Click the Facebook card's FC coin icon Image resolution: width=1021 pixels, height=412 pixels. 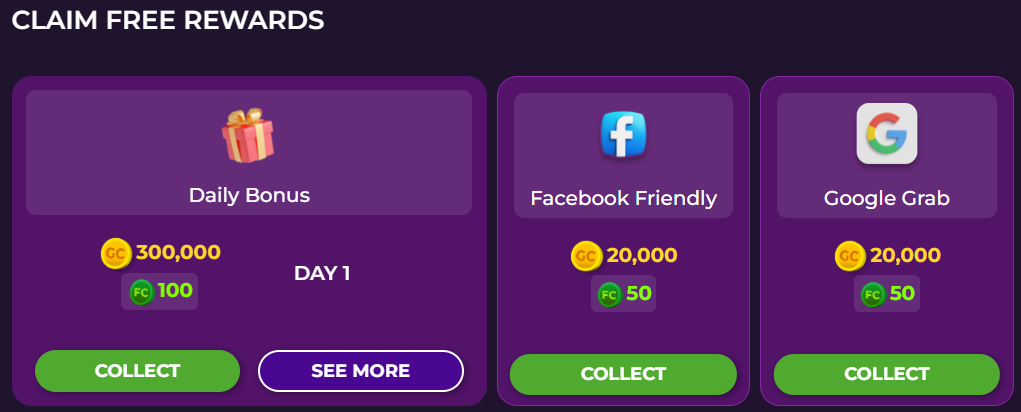click(x=610, y=295)
